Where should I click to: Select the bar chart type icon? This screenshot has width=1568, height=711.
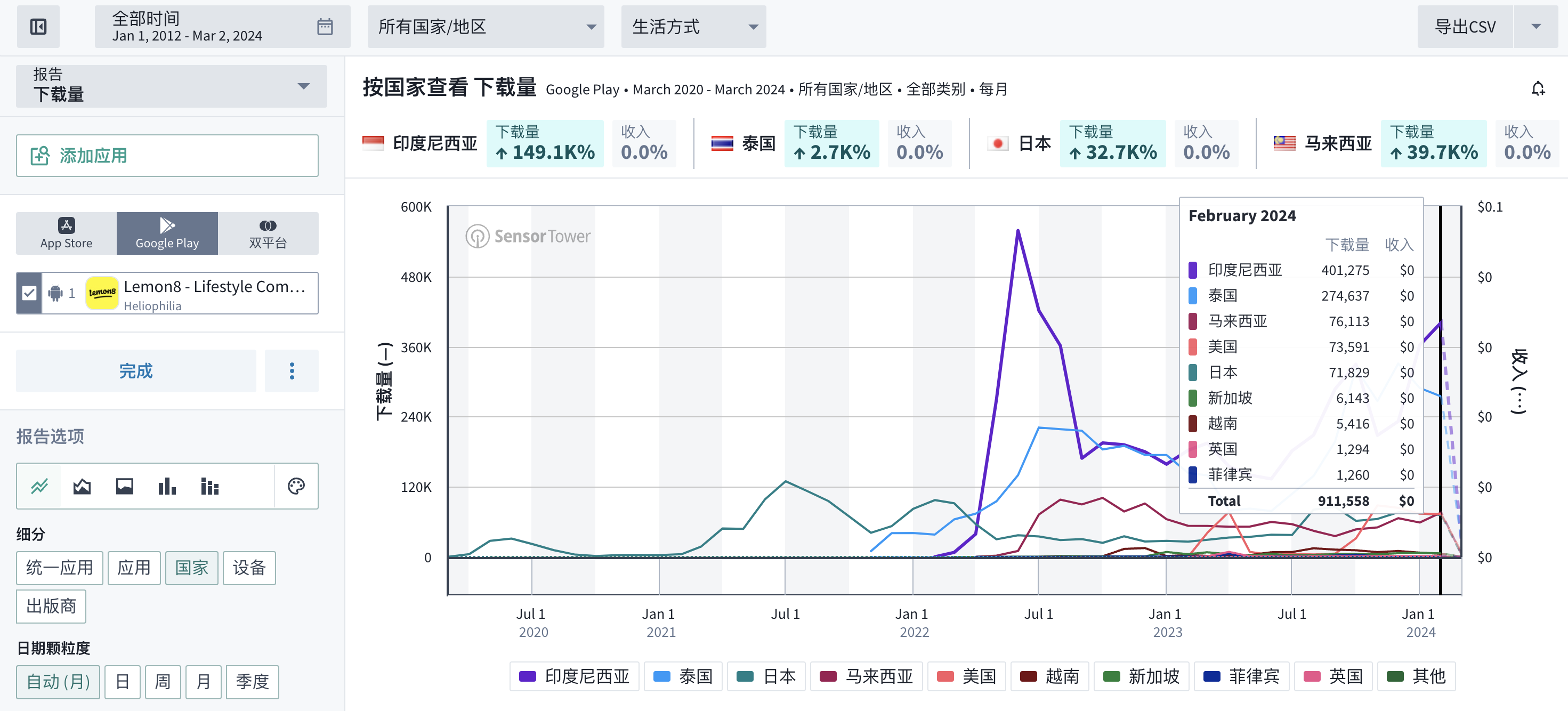167,486
